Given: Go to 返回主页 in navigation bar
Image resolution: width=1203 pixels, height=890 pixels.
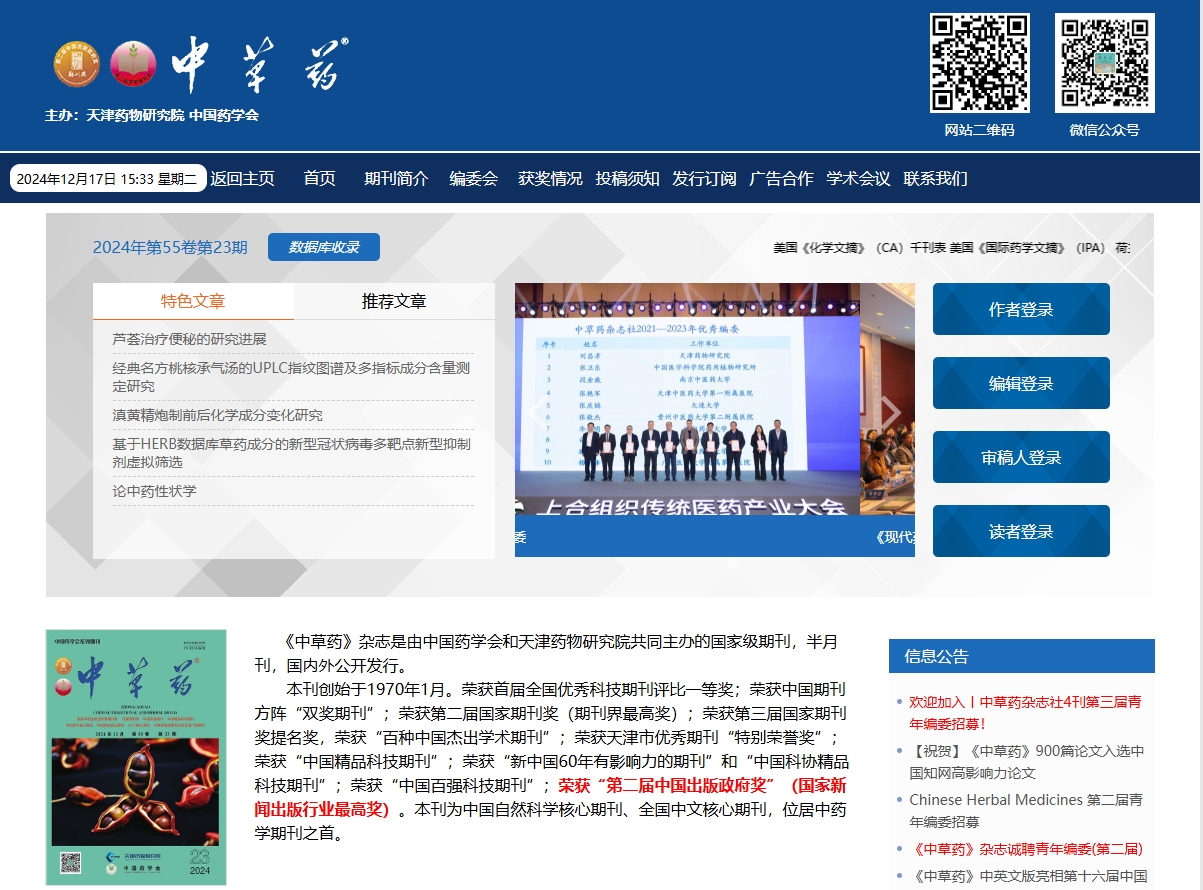Looking at the screenshot, I should [x=243, y=178].
